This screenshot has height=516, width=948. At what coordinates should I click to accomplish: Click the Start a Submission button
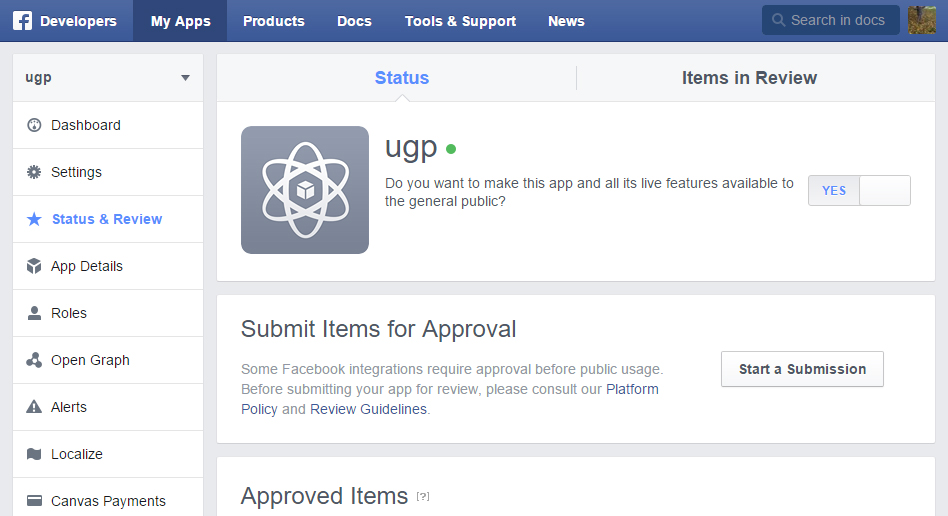[802, 369]
